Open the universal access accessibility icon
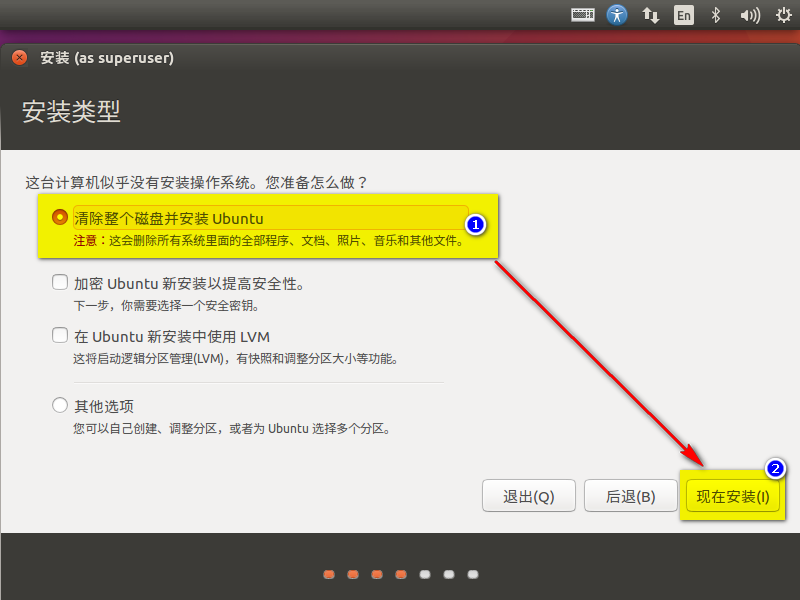800x600 pixels. pos(617,15)
